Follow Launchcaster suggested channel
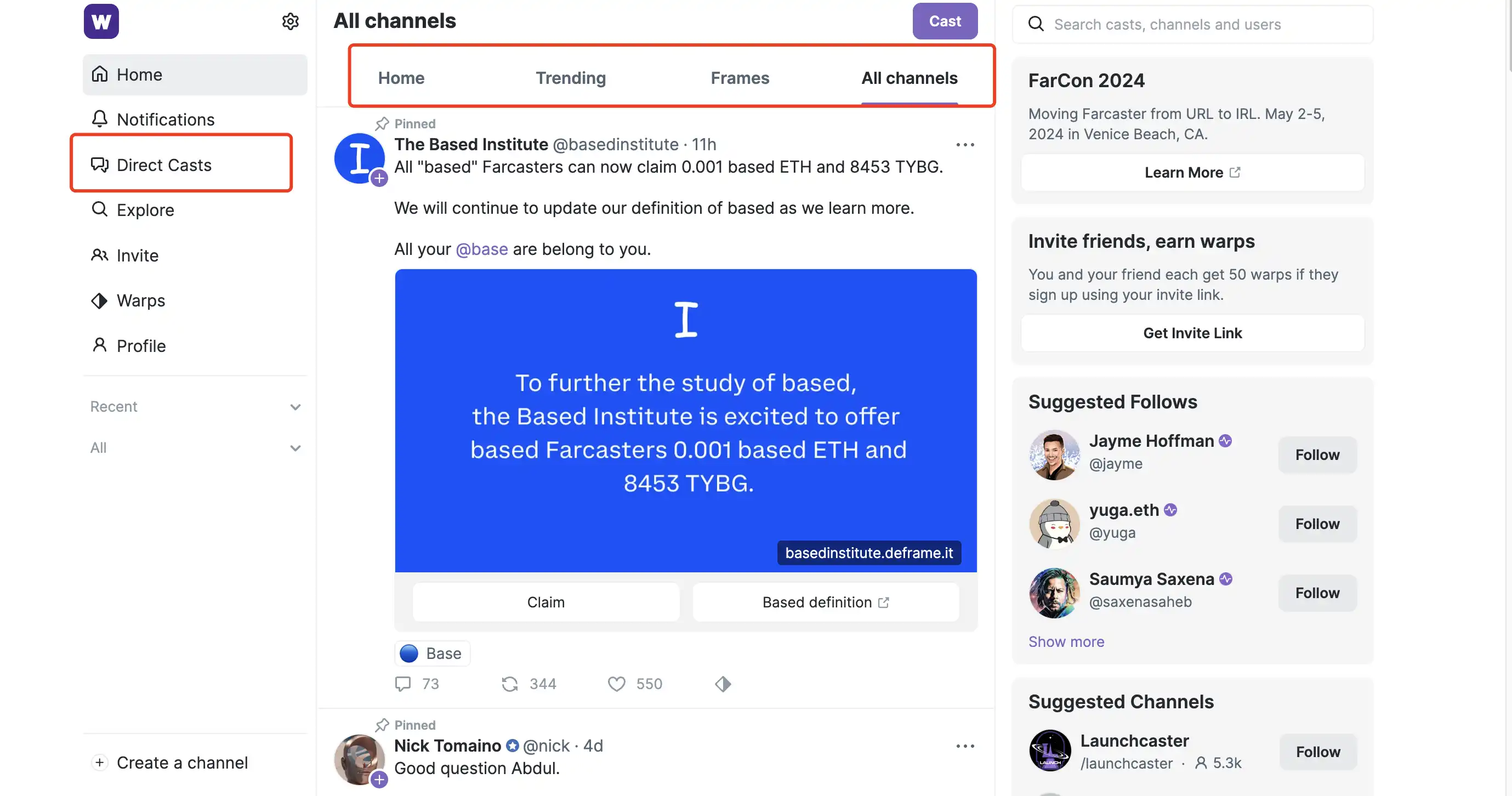The height and width of the screenshot is (796, 1512). tap(1318, 751)
